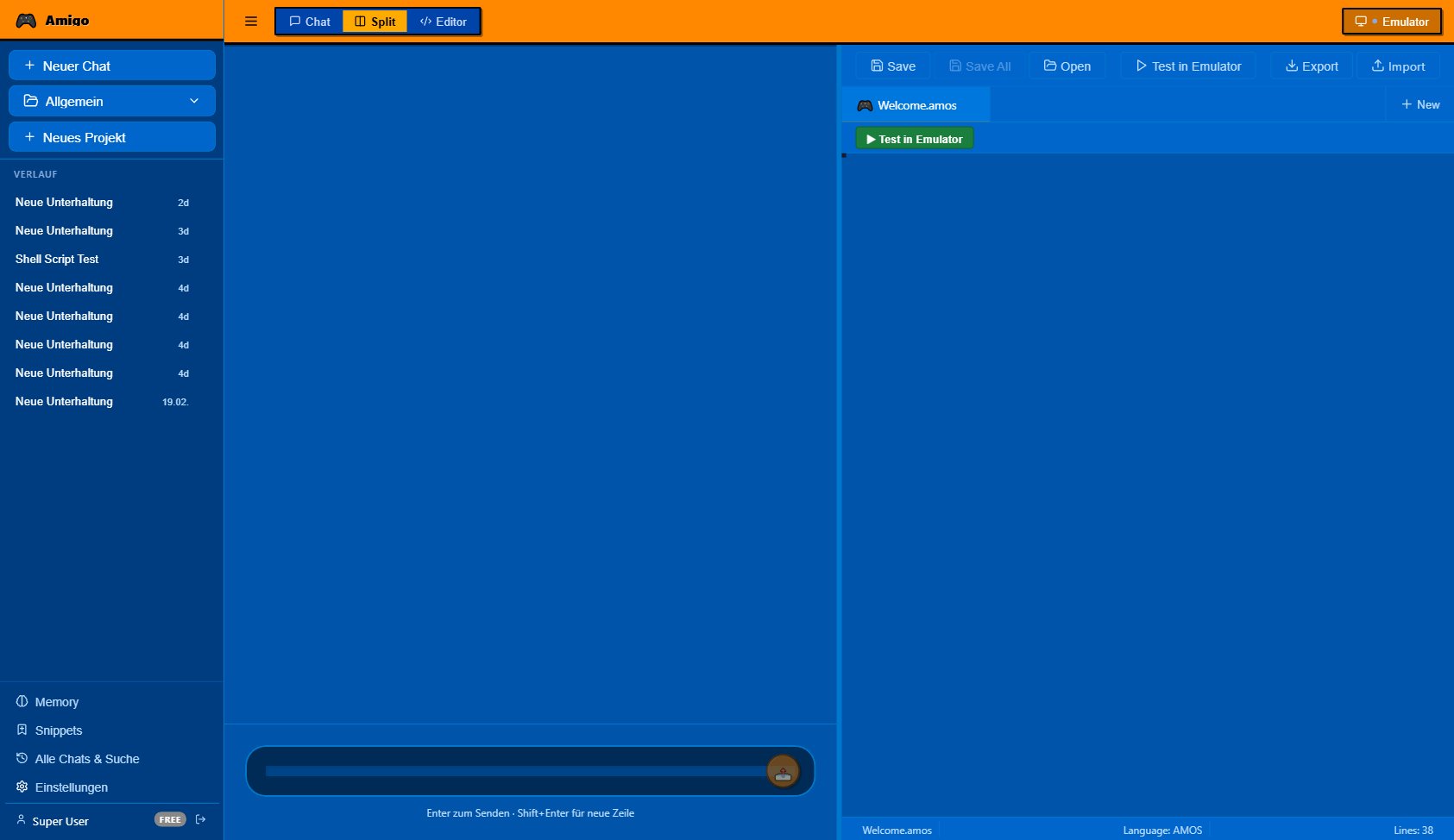The image size is (1454, 840).
Task: Switch to Split view mode
Action: [x=375, y=21]
